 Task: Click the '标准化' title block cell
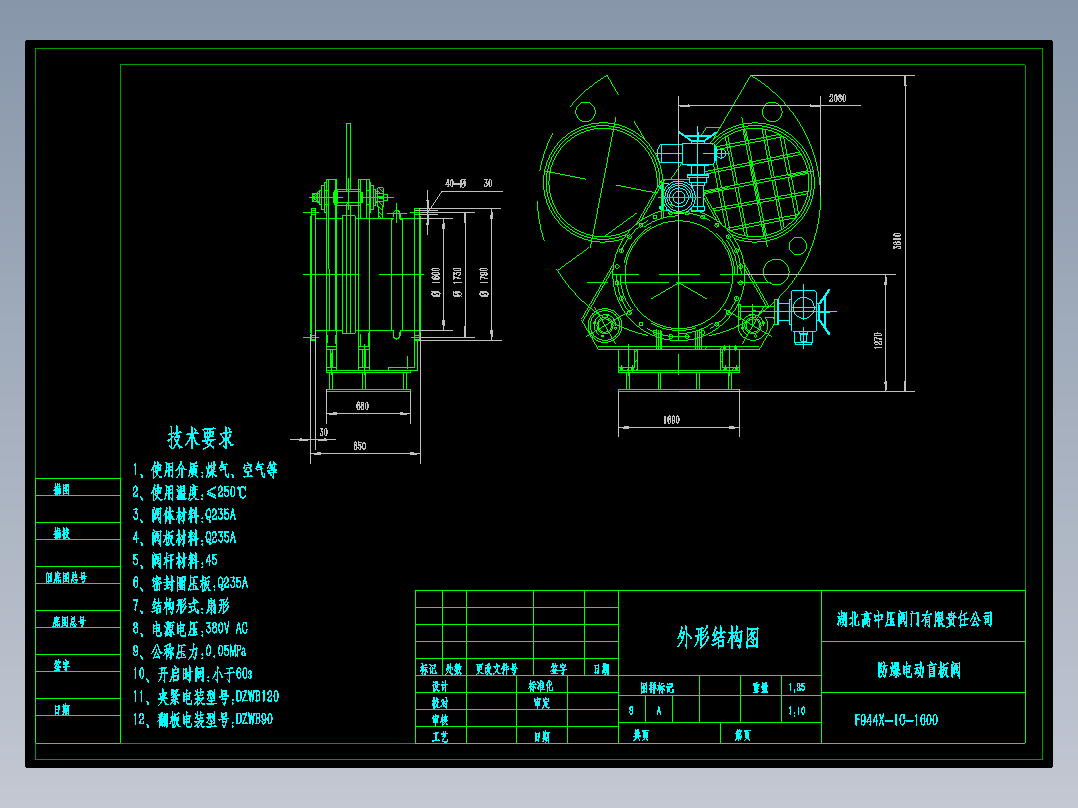pyautogui.click(x=540, y=686)
